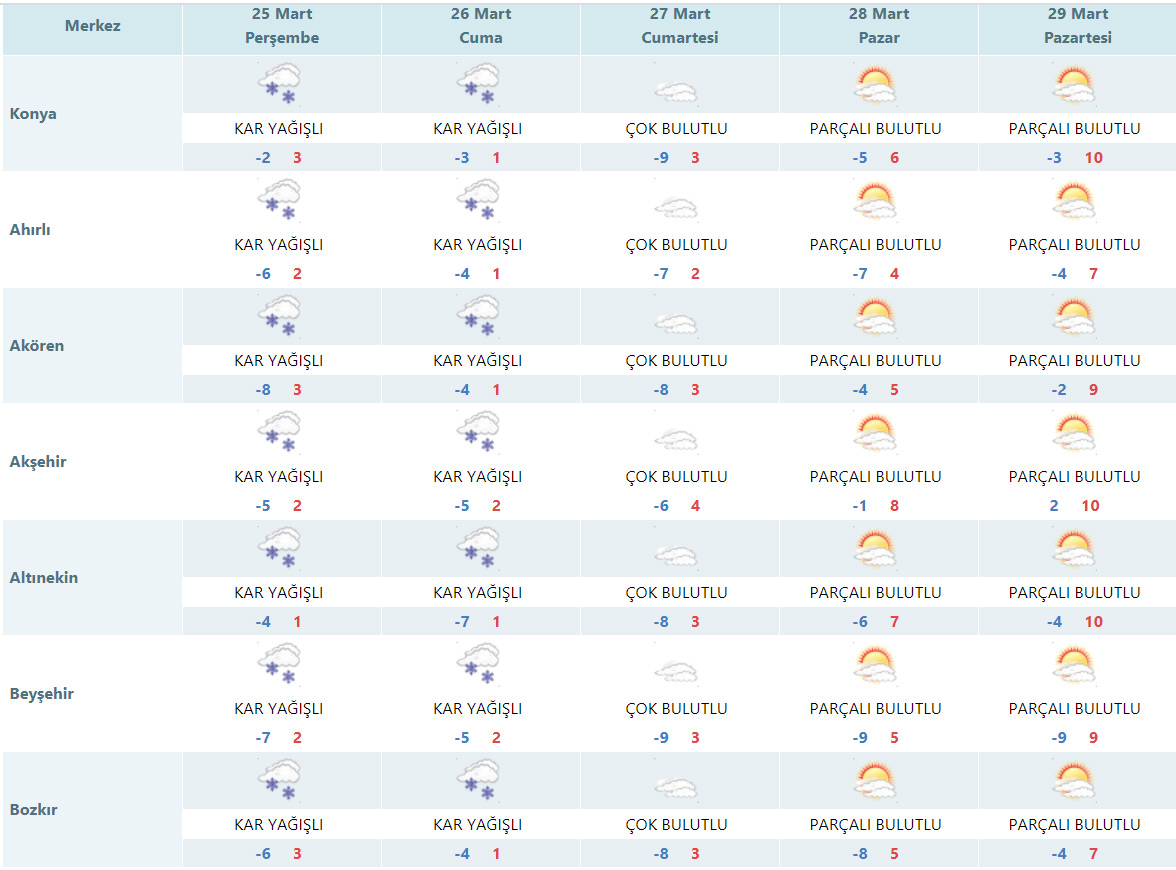Click Bozkır's snow icon for 26 Mart

[478, 780]
